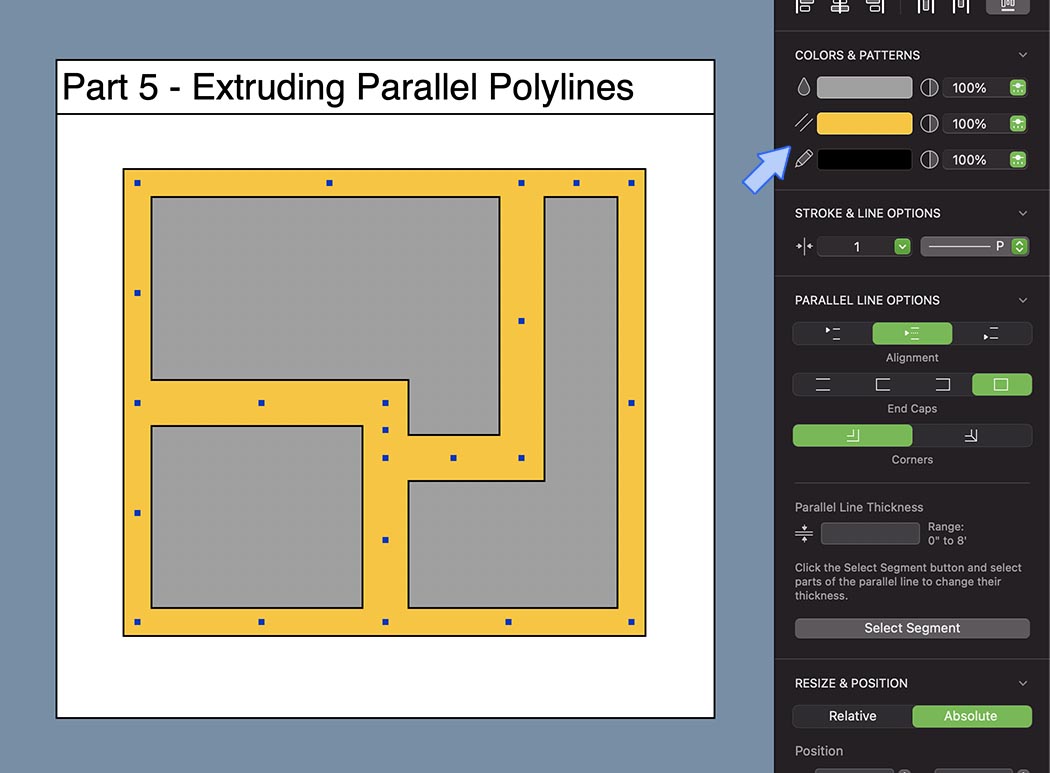Enable the open end cap option

coord(822,384)
